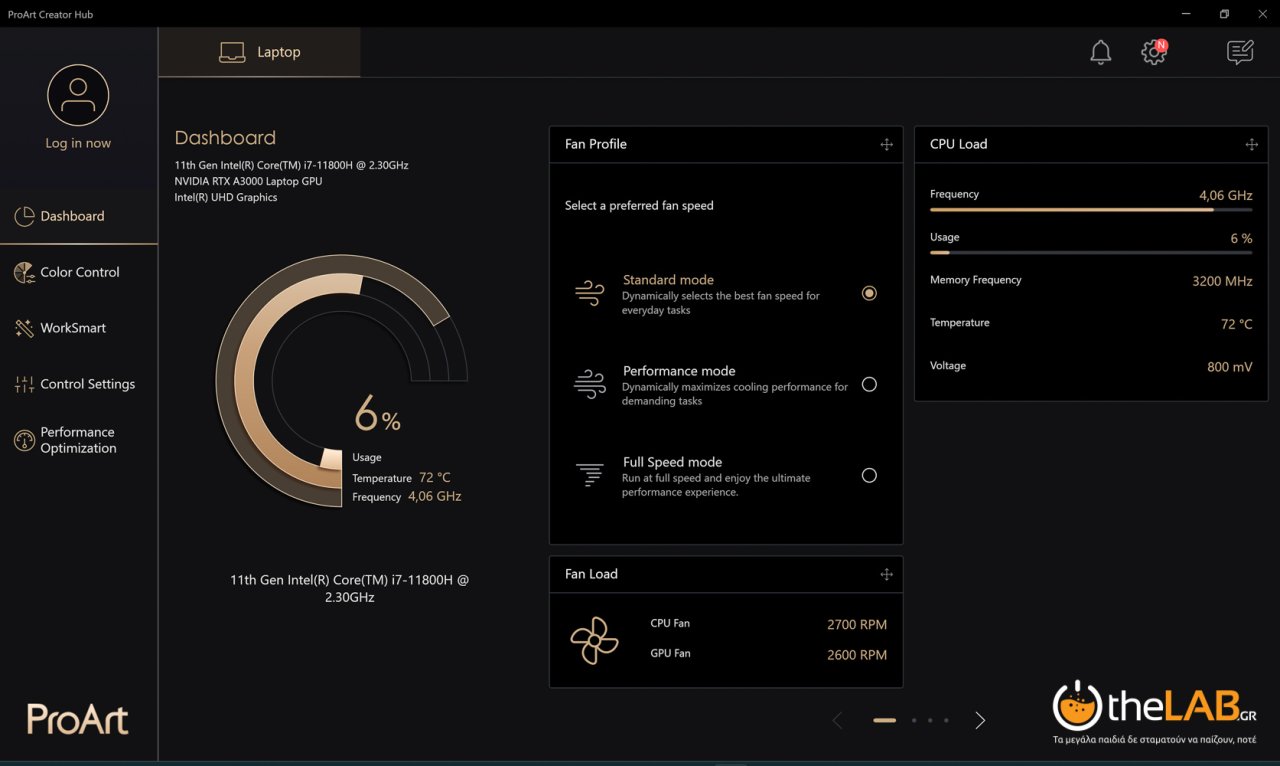Click the notification bell icon
1280x766 pixels.
pyautogui.click(x=1100, y=52)
